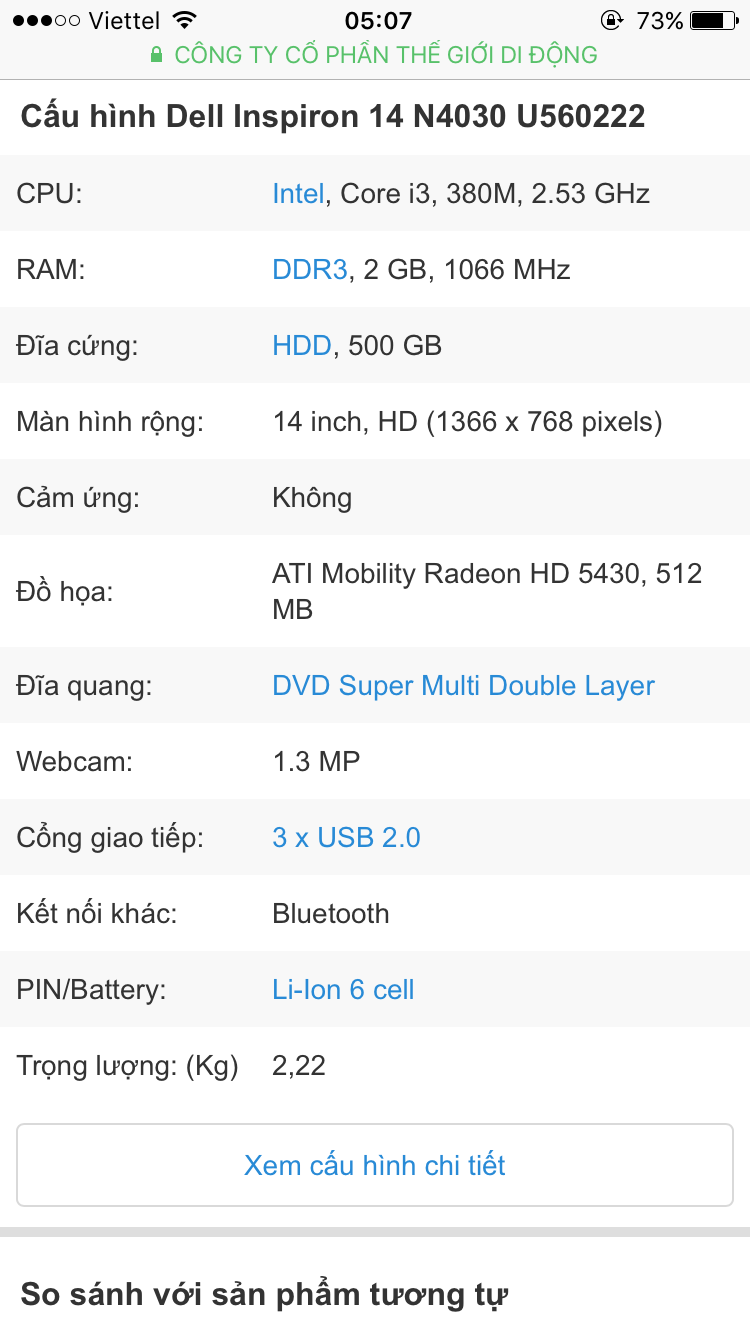Tap the 05:07 clock in status bar

pyautogui.click(x=378, y=20)
